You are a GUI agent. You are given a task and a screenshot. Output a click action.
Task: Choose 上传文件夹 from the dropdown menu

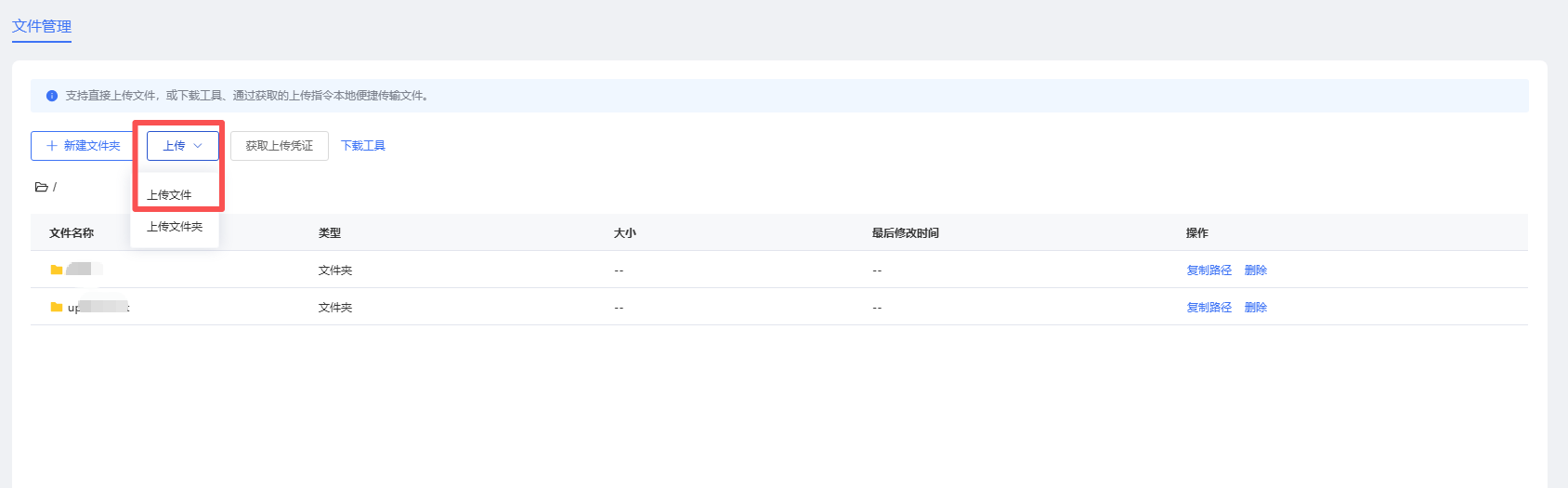click(175, 227)
